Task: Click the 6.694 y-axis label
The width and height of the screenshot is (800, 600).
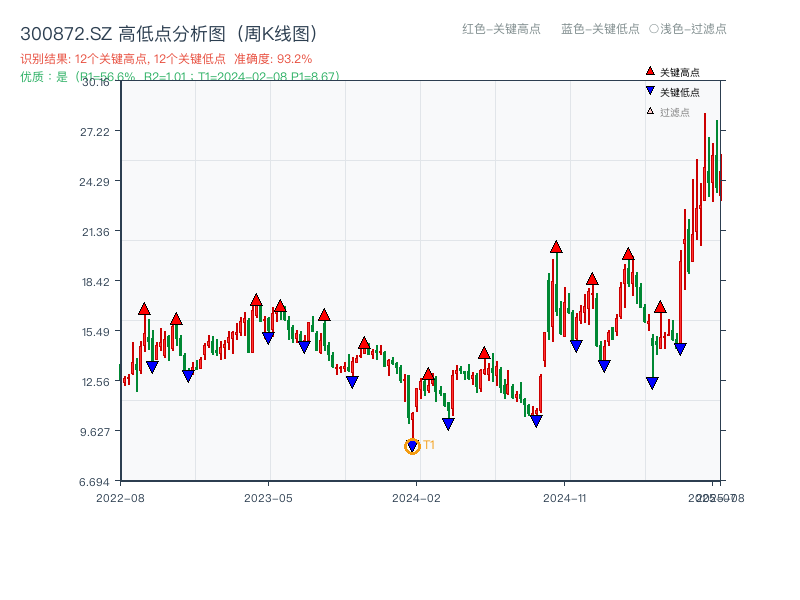Action: pos(94,482)
